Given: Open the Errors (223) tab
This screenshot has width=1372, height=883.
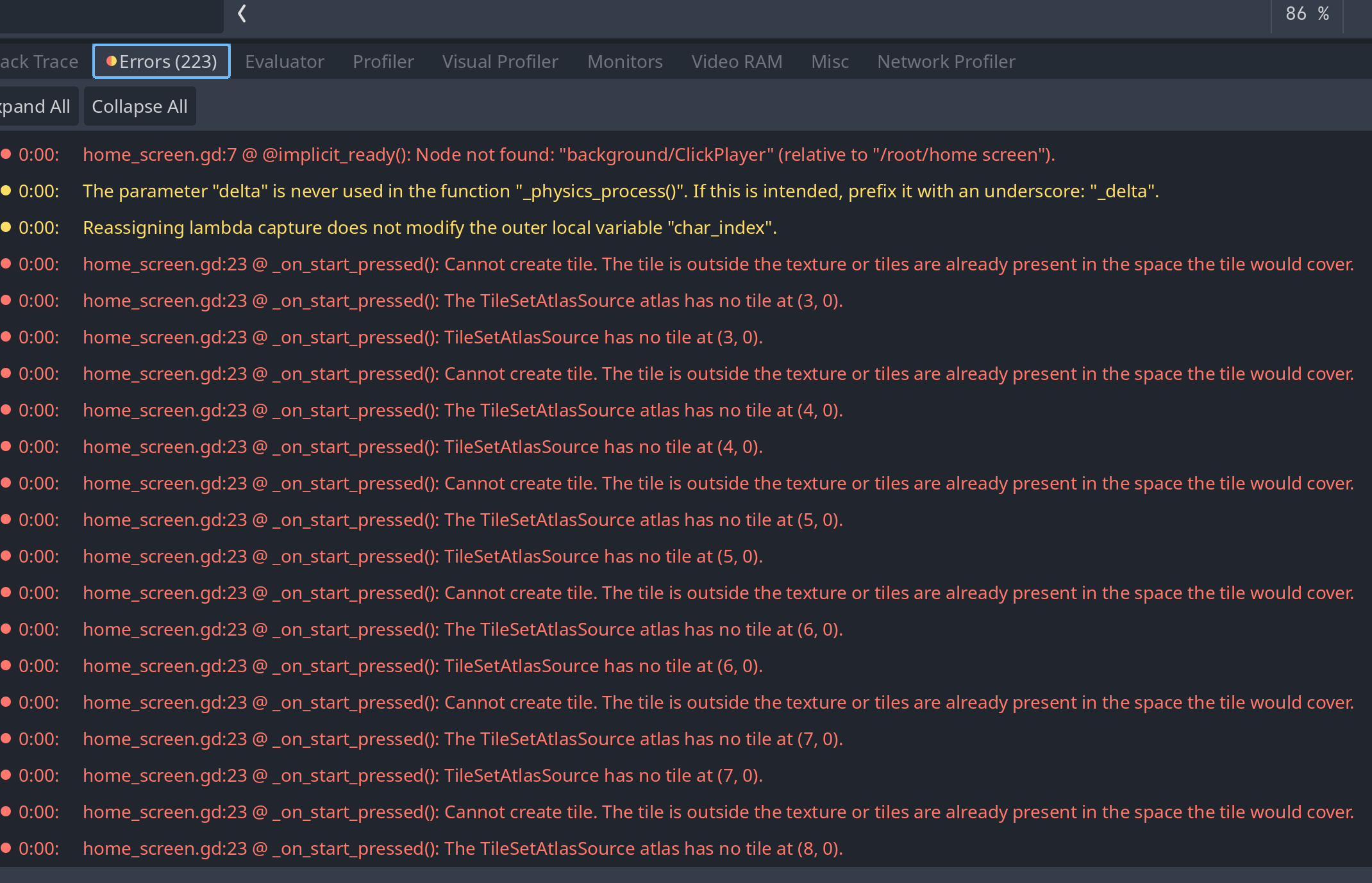Looking at the screenshot, I should [162, 62].
